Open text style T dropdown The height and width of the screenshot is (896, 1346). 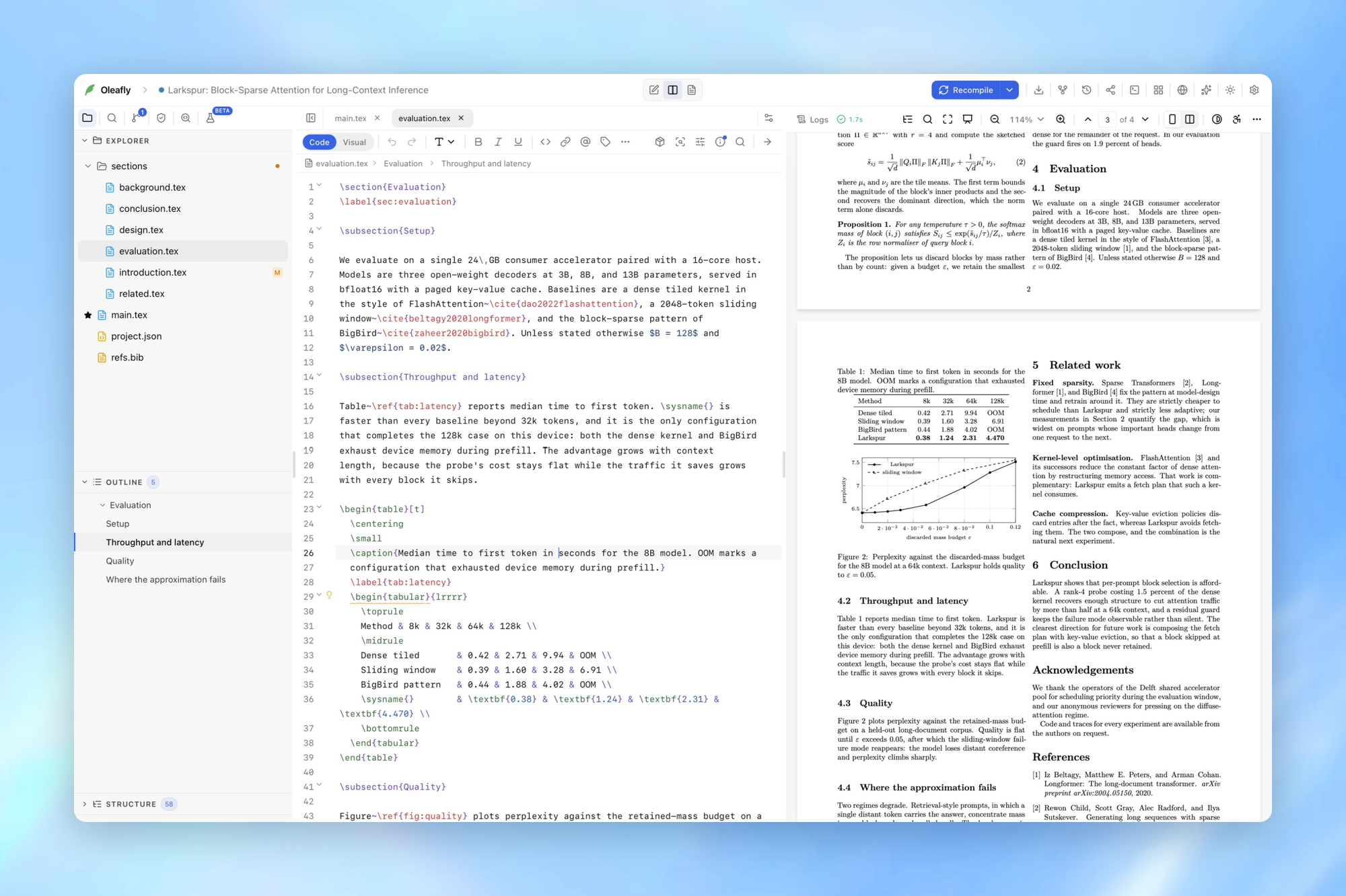444,142
